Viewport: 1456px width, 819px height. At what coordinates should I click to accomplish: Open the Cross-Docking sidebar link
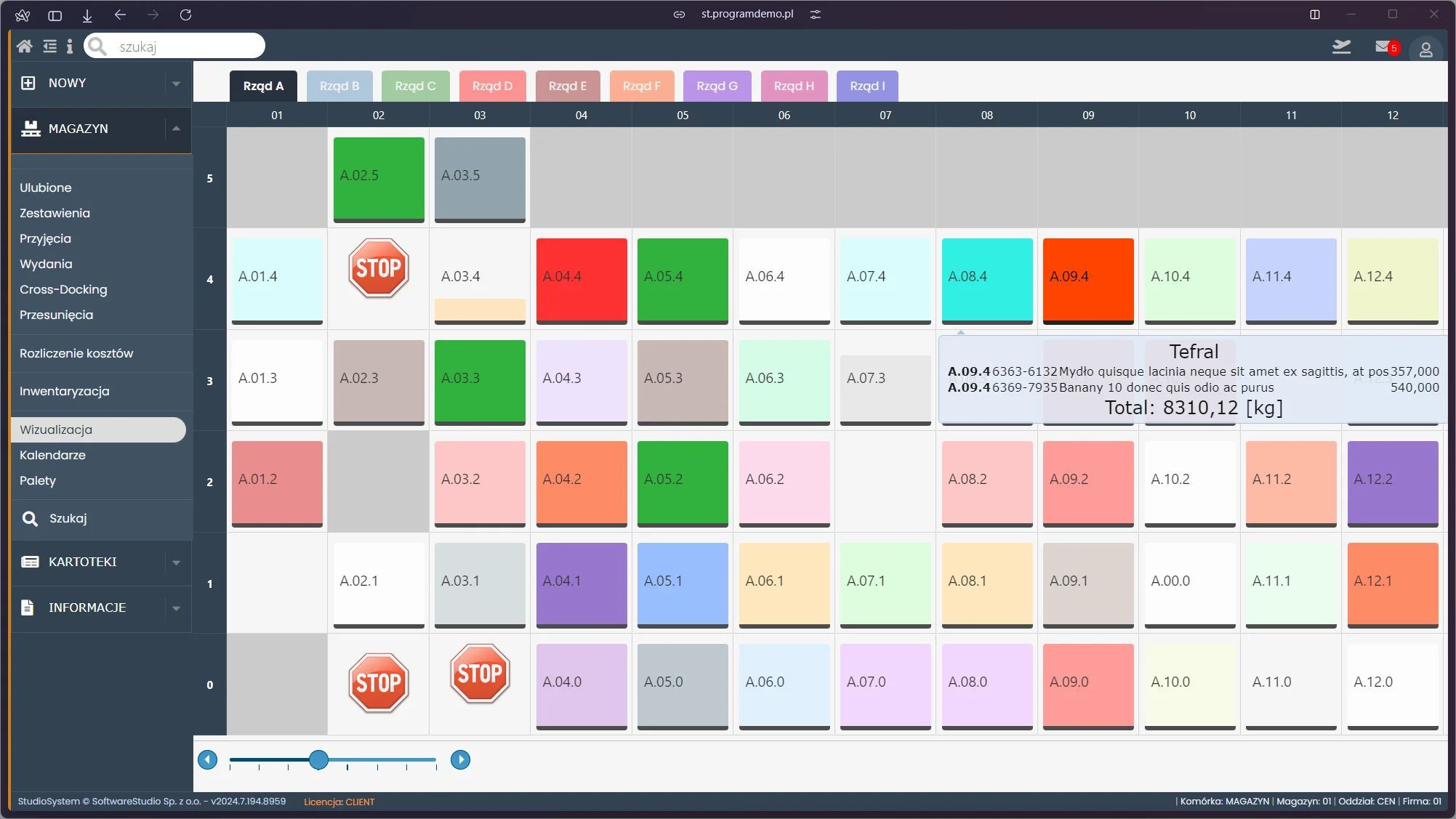[x=63, y=289]
